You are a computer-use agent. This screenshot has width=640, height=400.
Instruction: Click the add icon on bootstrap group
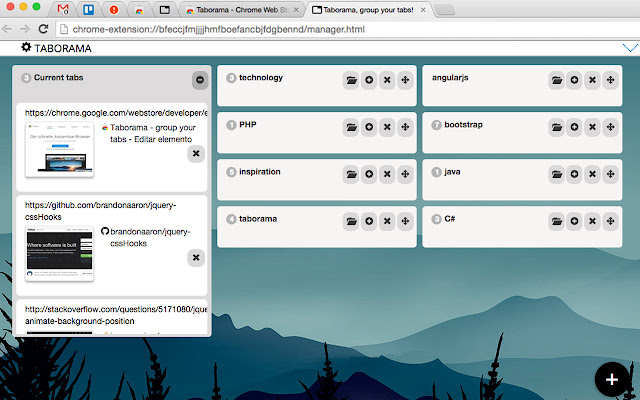[574, 127]
